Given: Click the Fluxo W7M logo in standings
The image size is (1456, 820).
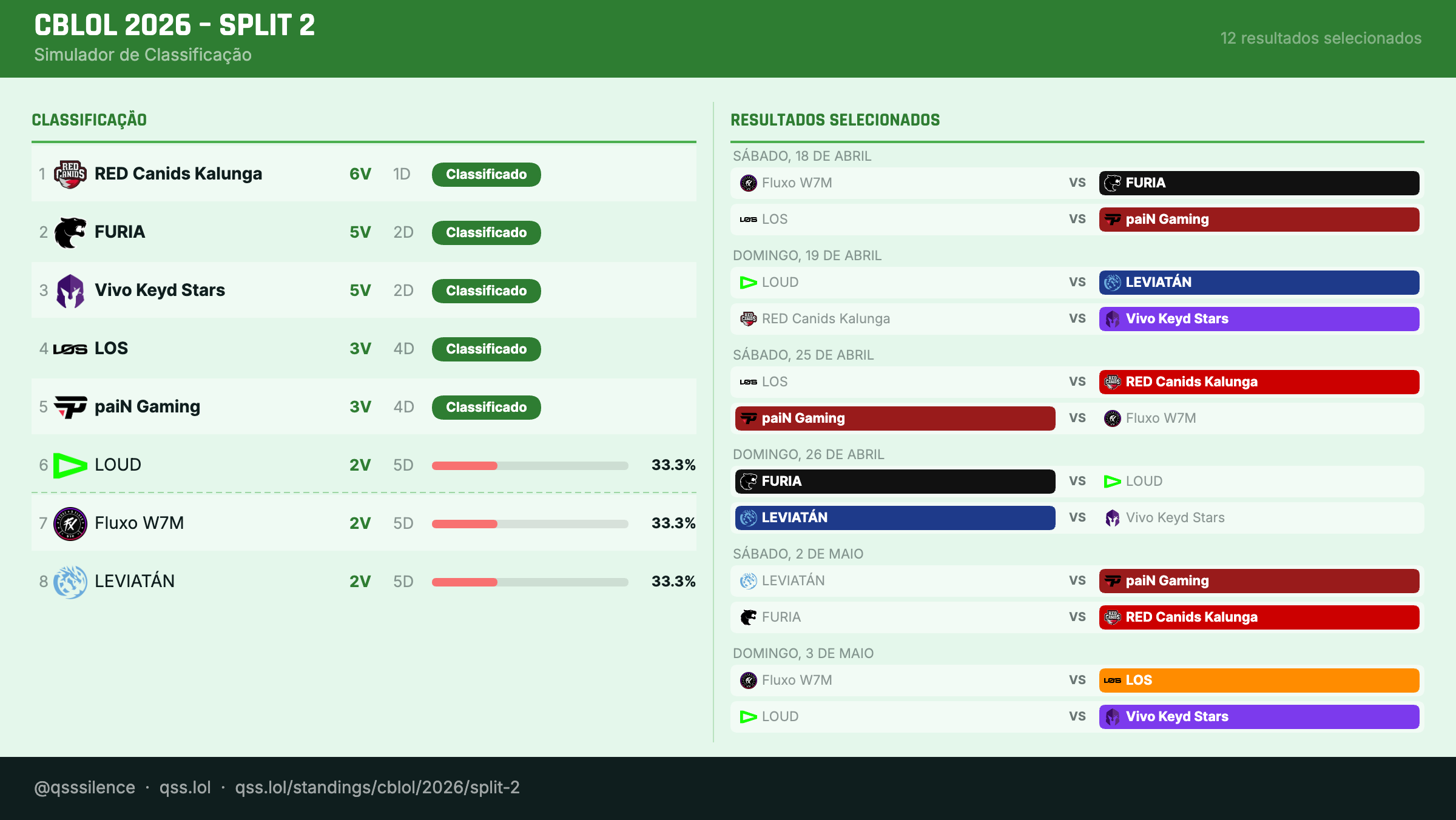Looking at the screenshot, I should (x=70, y=523).
